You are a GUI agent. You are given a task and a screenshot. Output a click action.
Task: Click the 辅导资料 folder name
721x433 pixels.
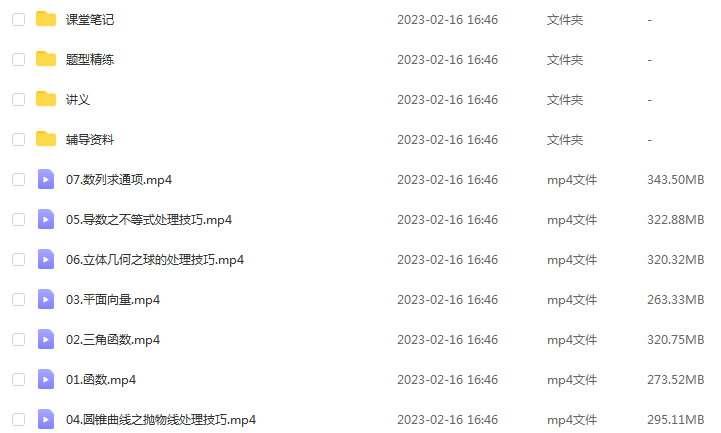pos(90,139)
